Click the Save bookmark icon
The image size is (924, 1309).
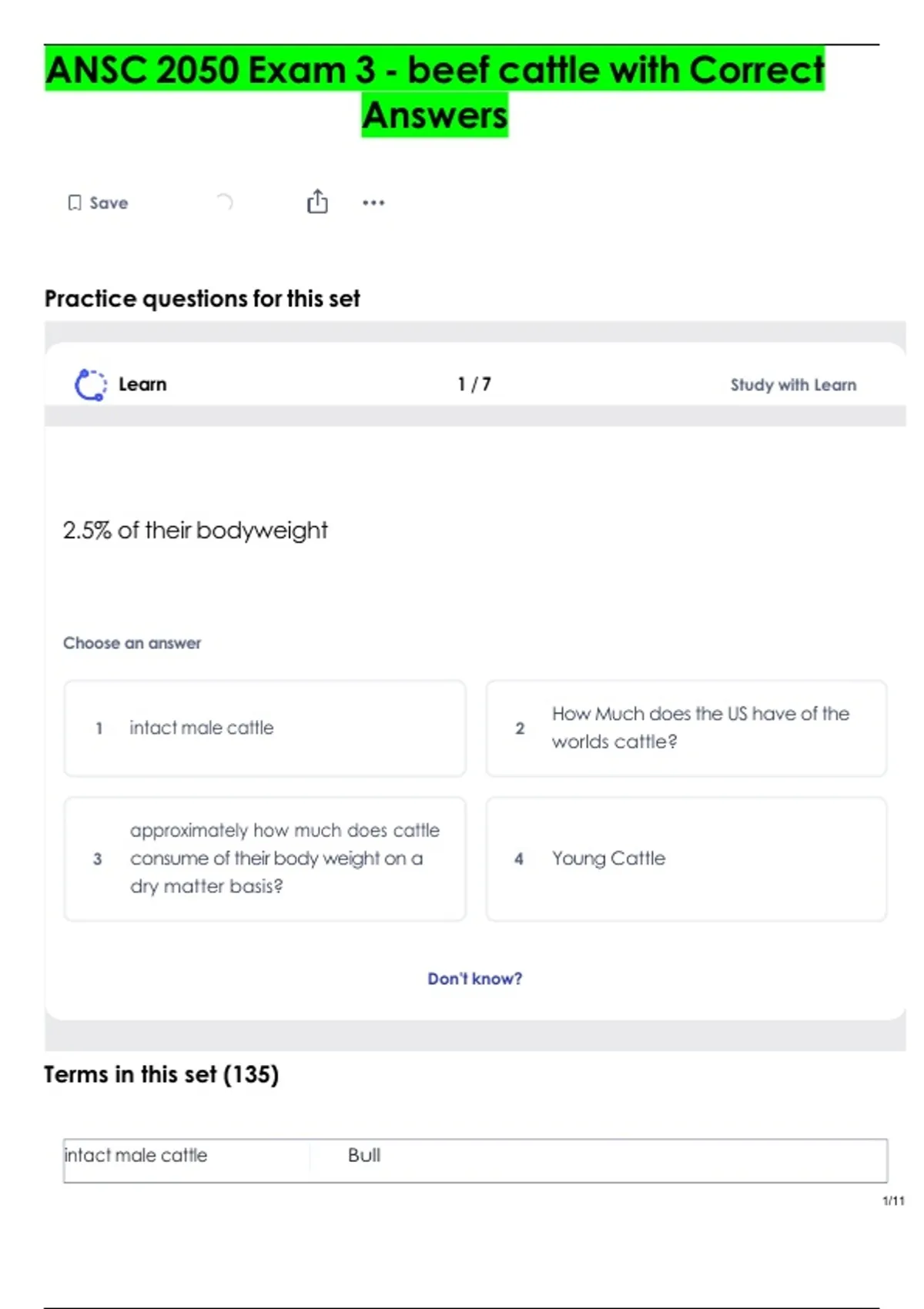[x=75, y=203]
